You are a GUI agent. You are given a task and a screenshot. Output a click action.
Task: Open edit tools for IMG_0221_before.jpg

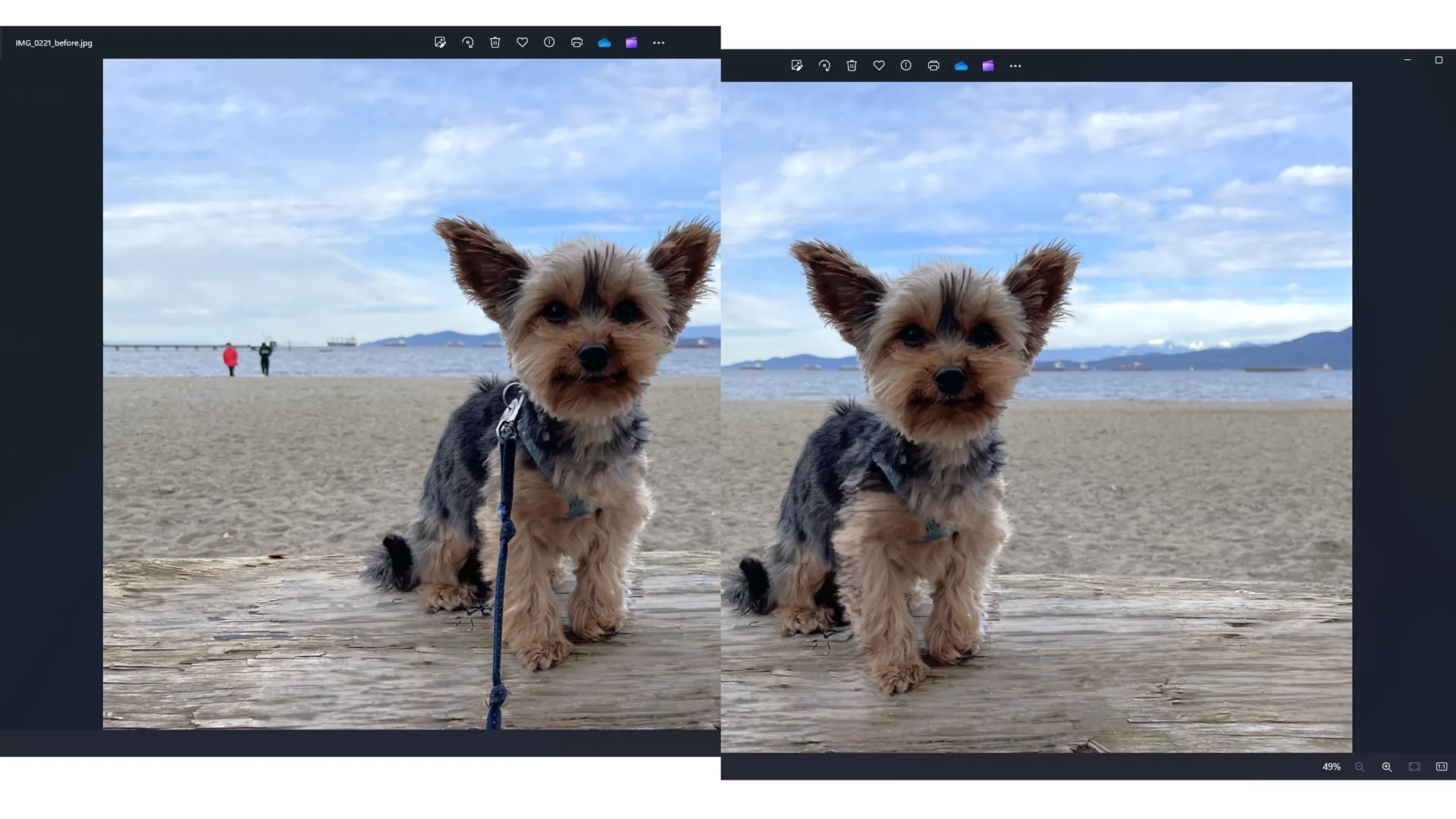pyautogui.click(x=441, y=42)
